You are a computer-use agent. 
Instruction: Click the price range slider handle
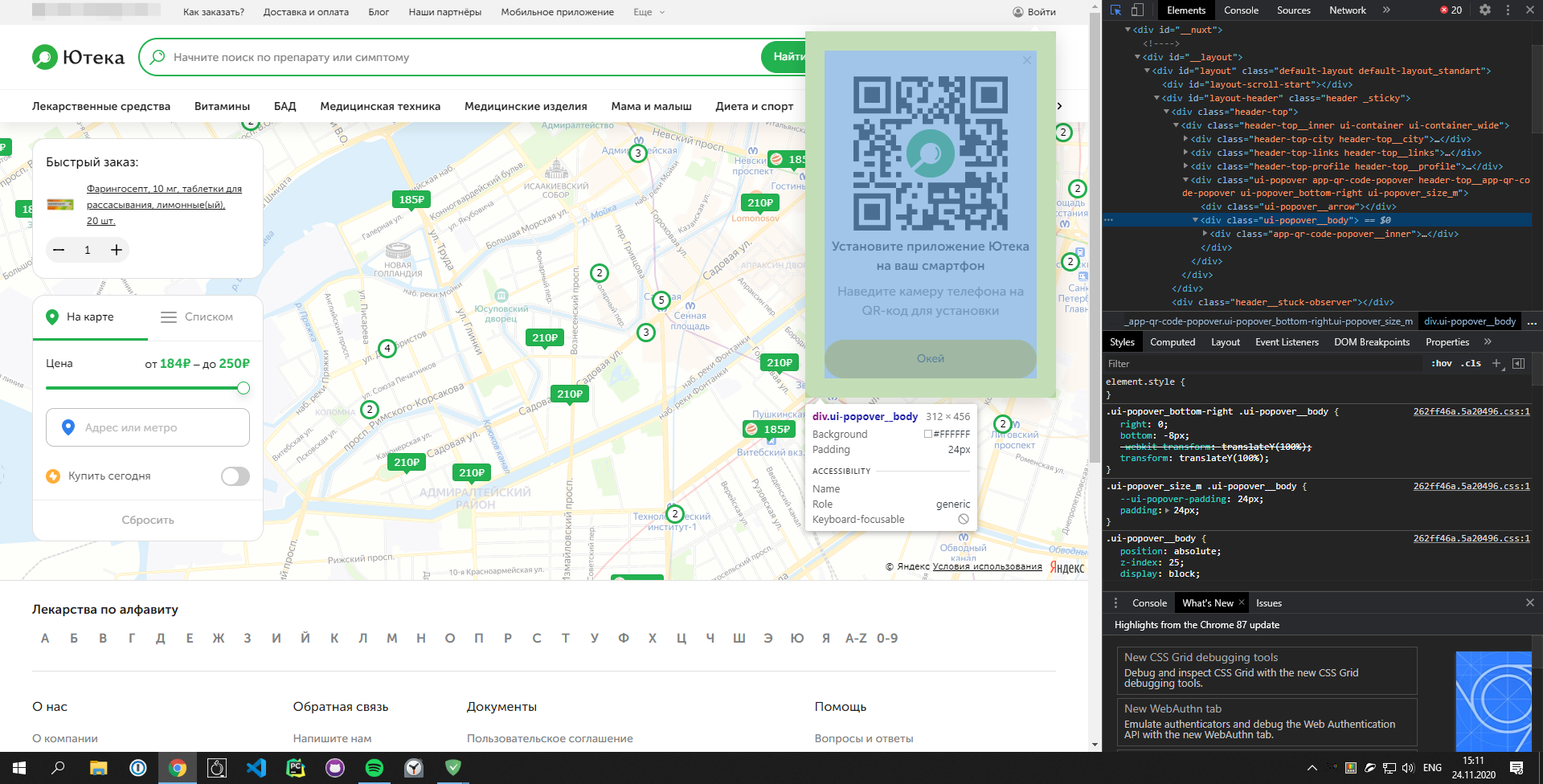pos(244,388)
